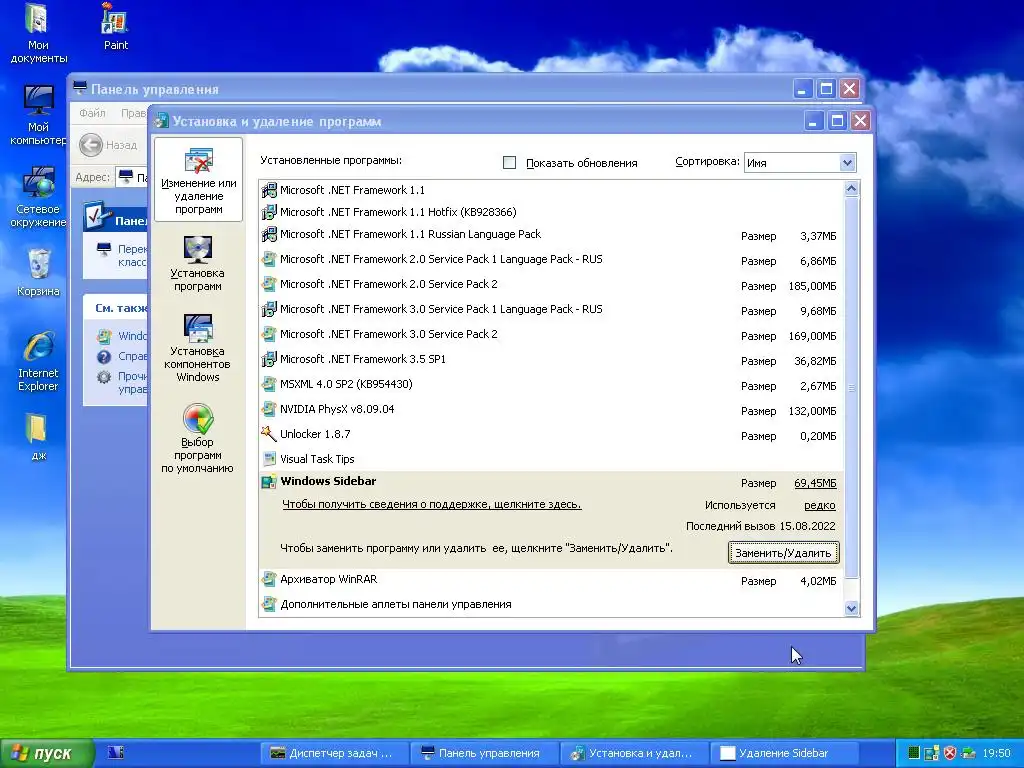This screenshot has height=768, width=1024.
Task: Click the Назад back button in Панель управления
Action: pyautogui.click(x=109, y=145)
